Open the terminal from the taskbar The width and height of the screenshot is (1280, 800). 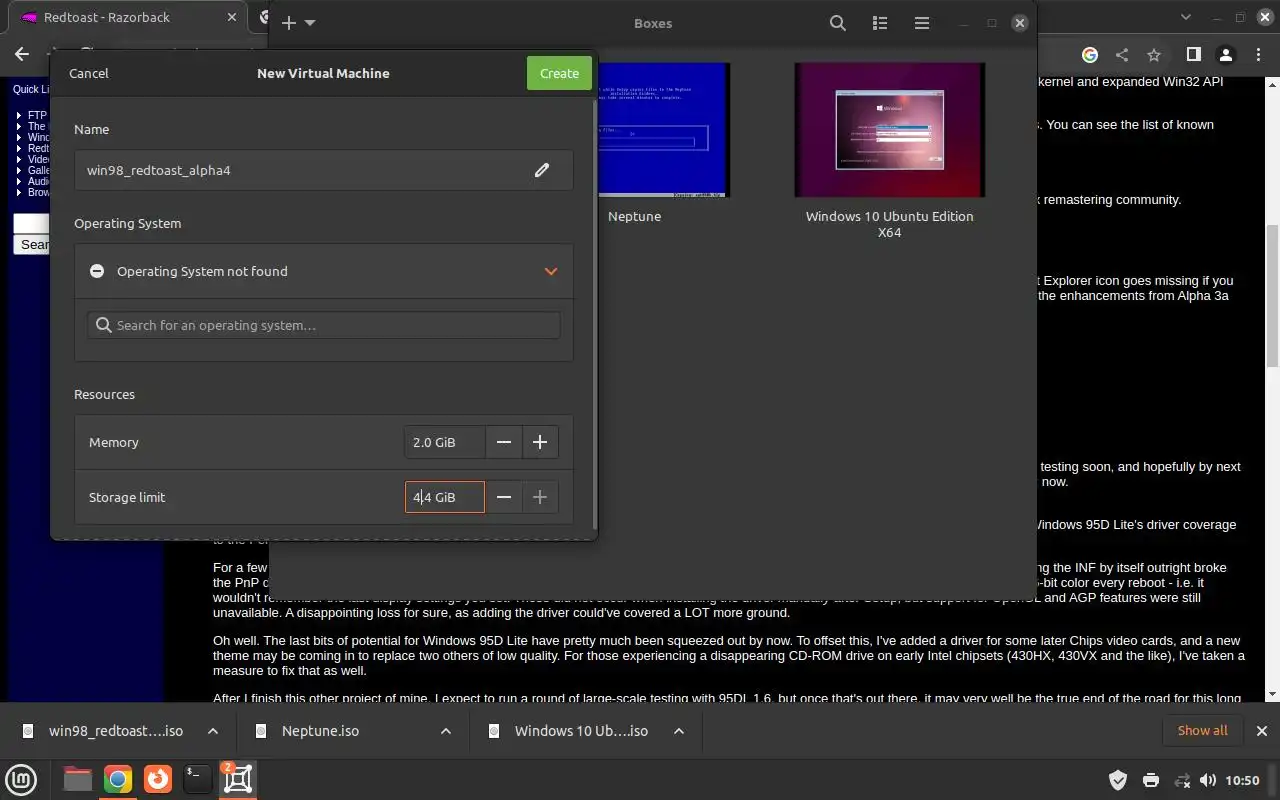point(197,779)
